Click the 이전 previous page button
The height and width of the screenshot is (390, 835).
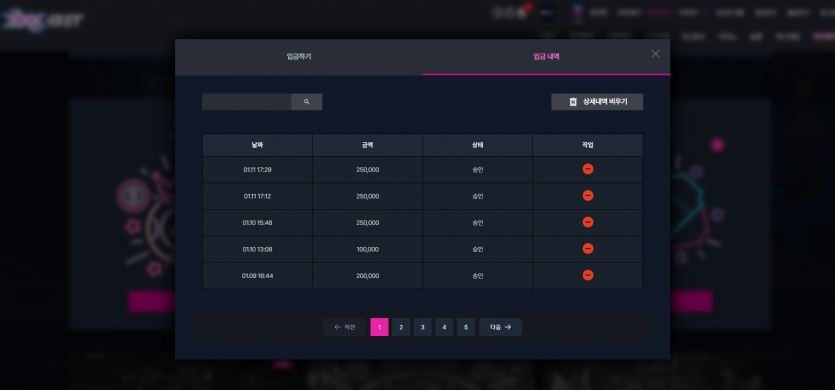[344, 327]
